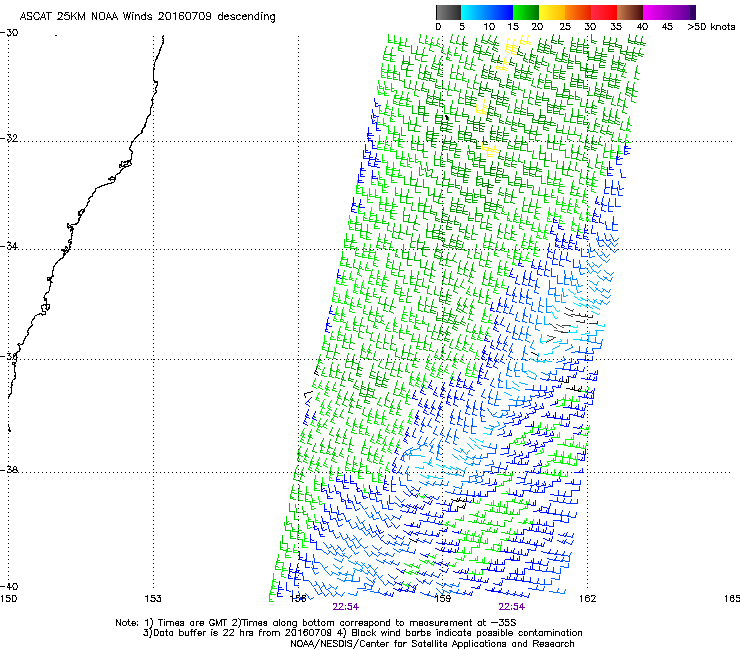Click the ">50 knots" scale label

click(711, 27)
